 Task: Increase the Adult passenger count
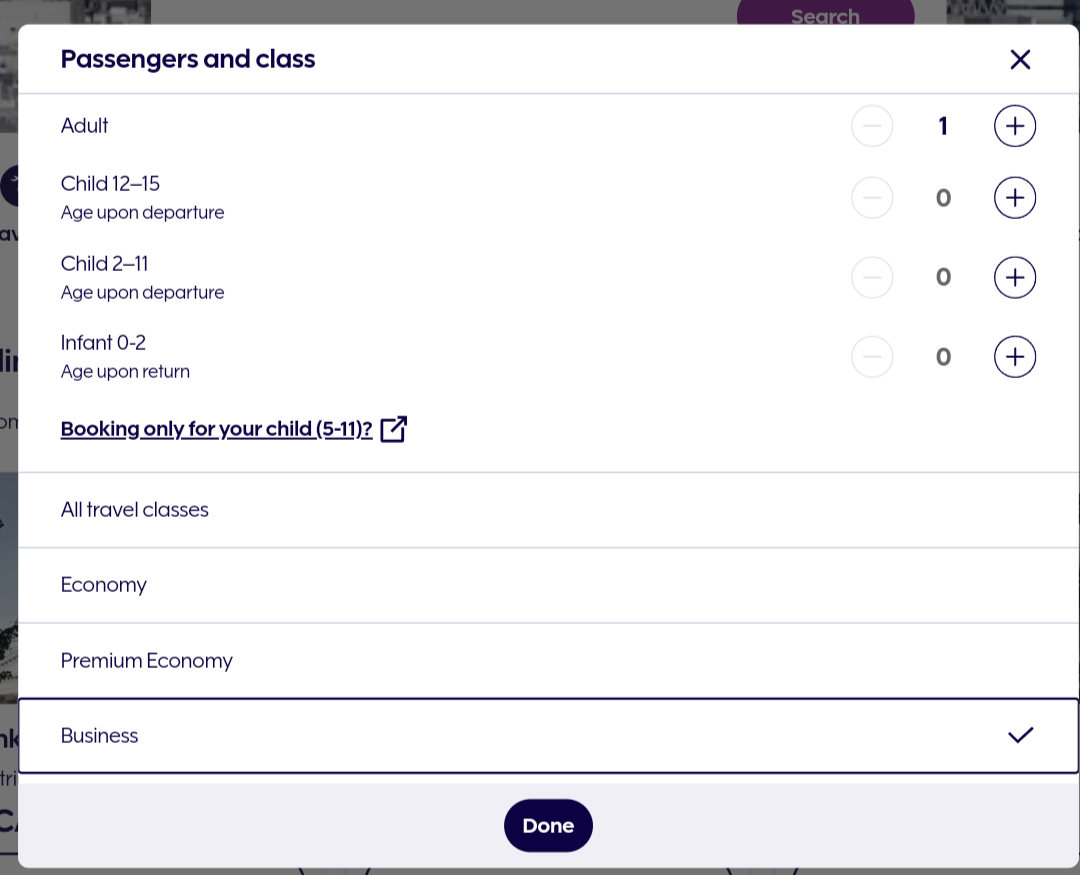[1014, 126]
